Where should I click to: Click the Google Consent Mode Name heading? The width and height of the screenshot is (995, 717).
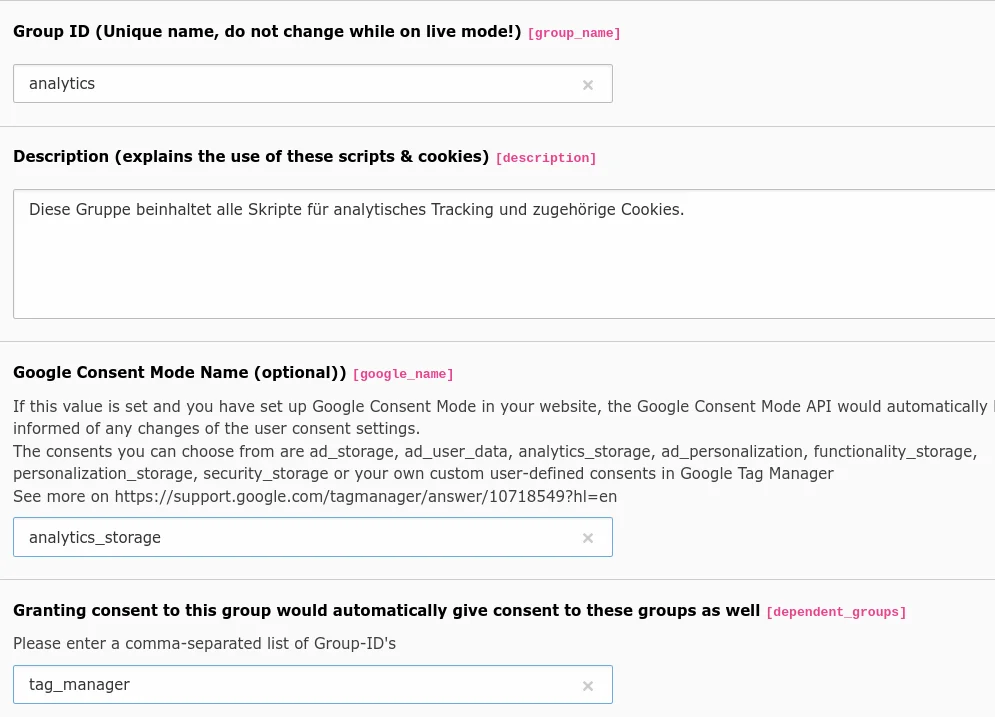(180, 372)
